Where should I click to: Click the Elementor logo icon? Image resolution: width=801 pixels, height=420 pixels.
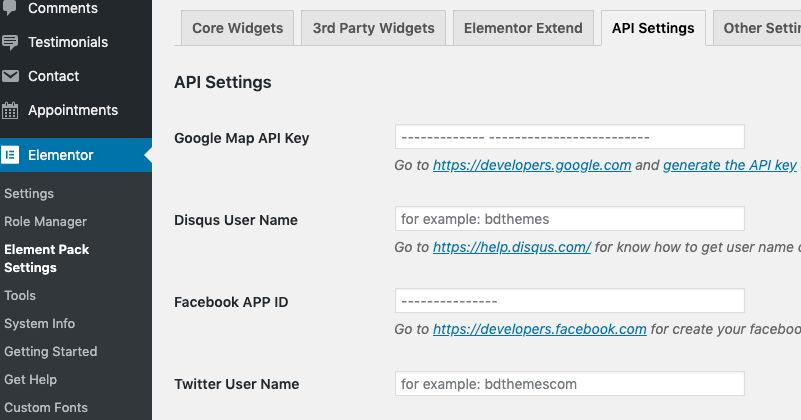coord(11,155)
